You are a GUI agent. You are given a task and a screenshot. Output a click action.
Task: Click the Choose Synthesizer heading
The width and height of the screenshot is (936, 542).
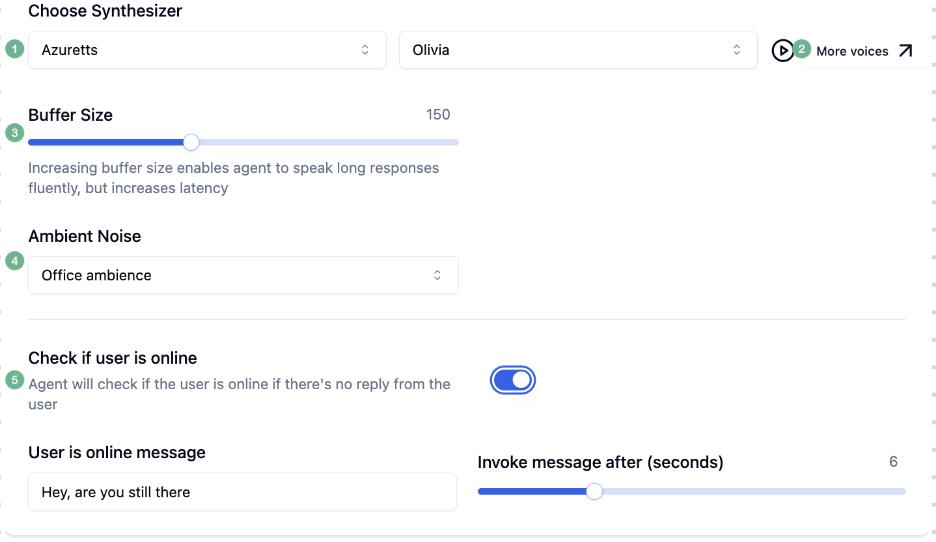click(105, 11)
